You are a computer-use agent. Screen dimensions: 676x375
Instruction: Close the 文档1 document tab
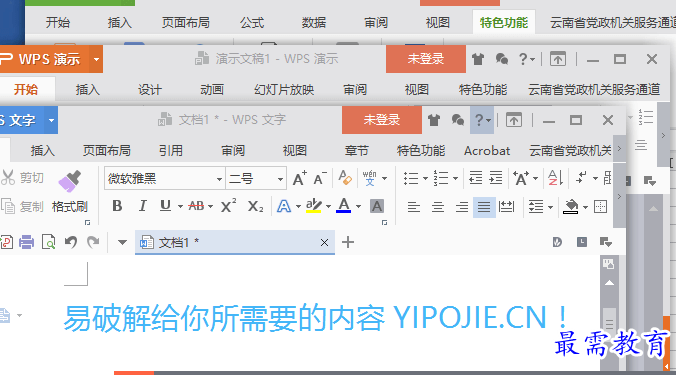pos(324,243)
